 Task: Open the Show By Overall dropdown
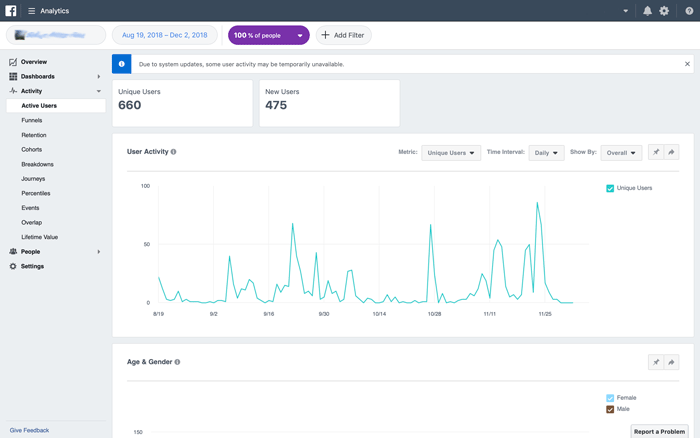click(621, 153)
